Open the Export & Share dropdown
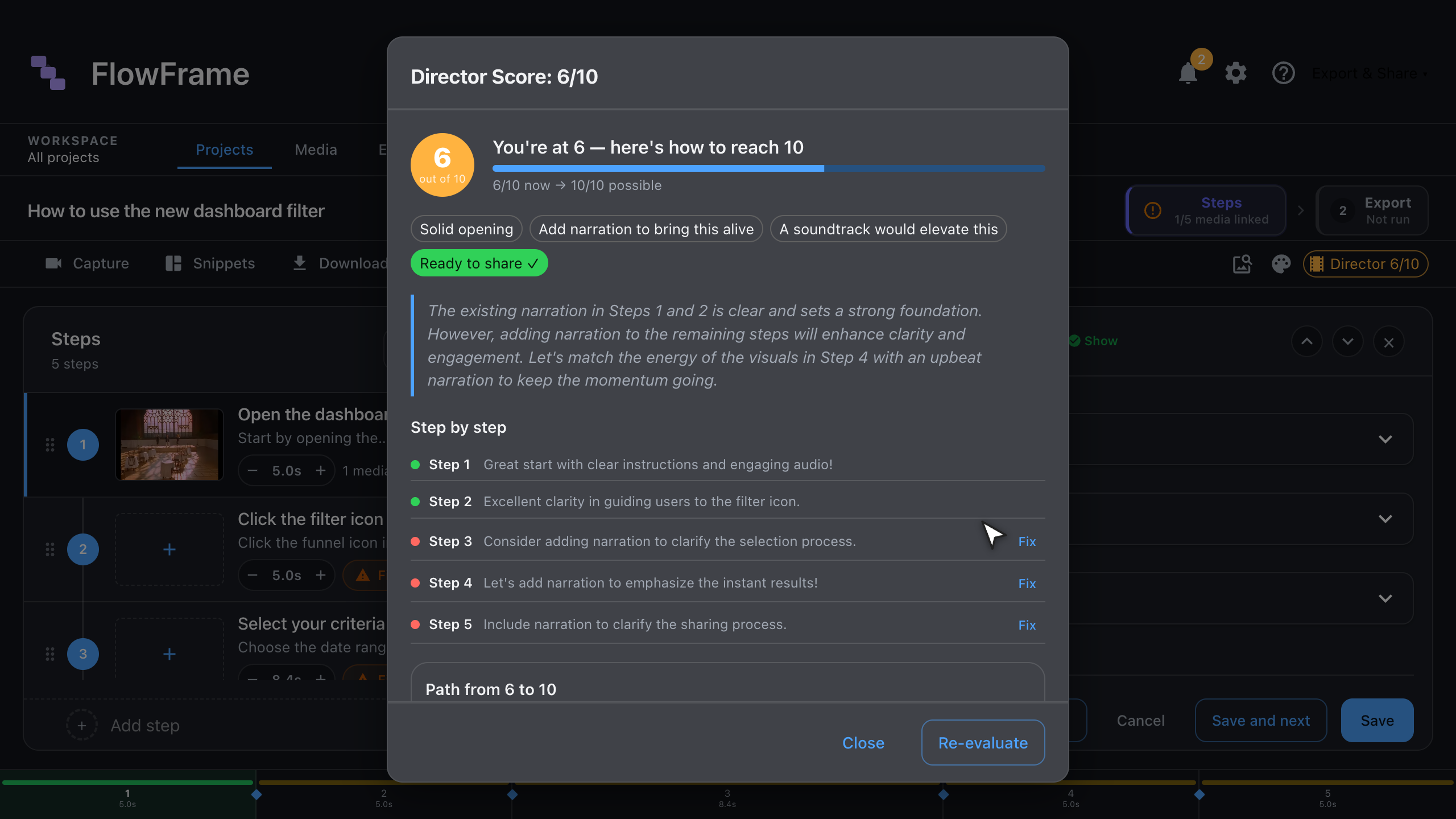This screenshot has width=1456, height=819. [x=1370, y=74]
